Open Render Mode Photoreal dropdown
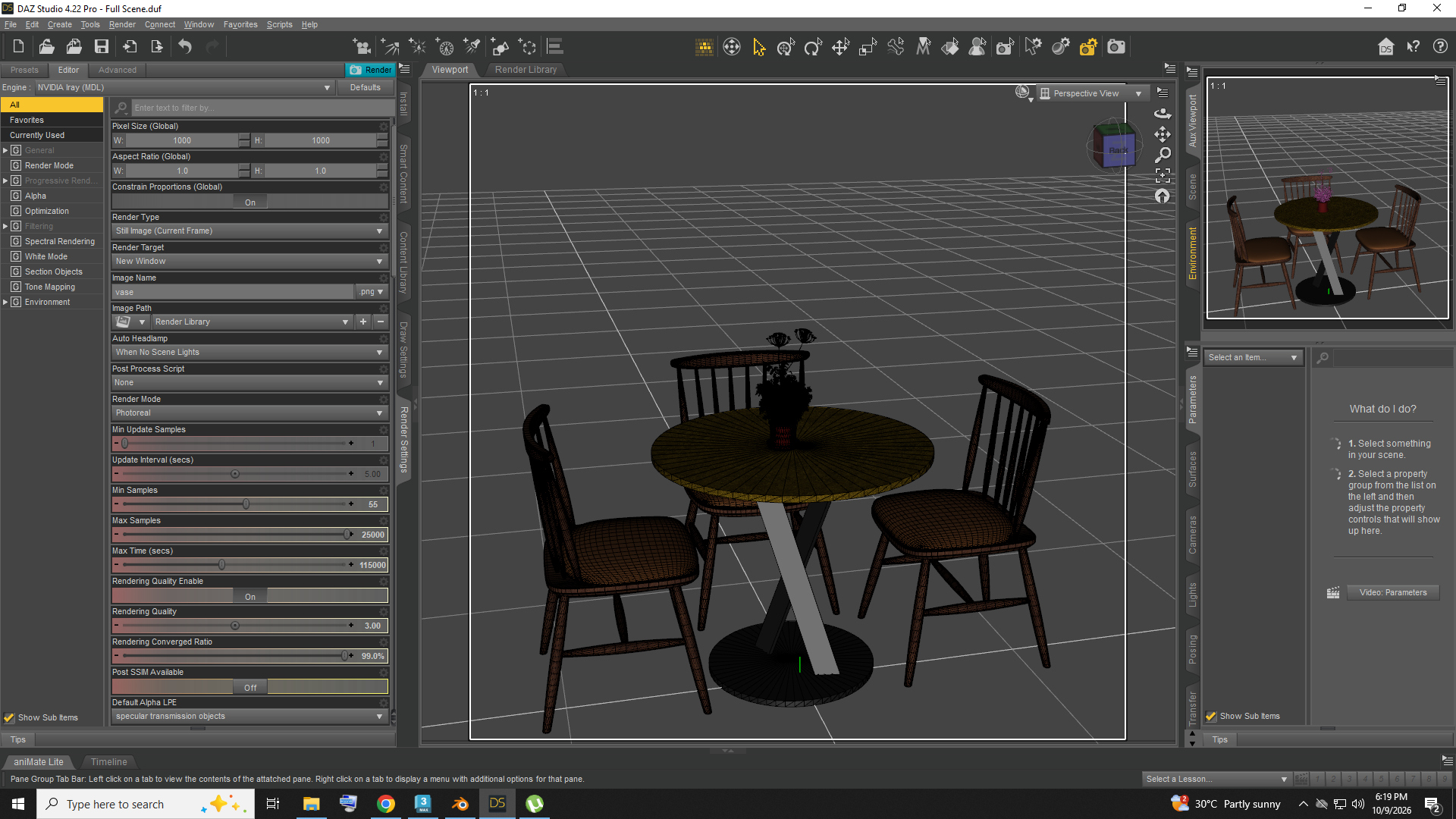 (x=249, y=413)
